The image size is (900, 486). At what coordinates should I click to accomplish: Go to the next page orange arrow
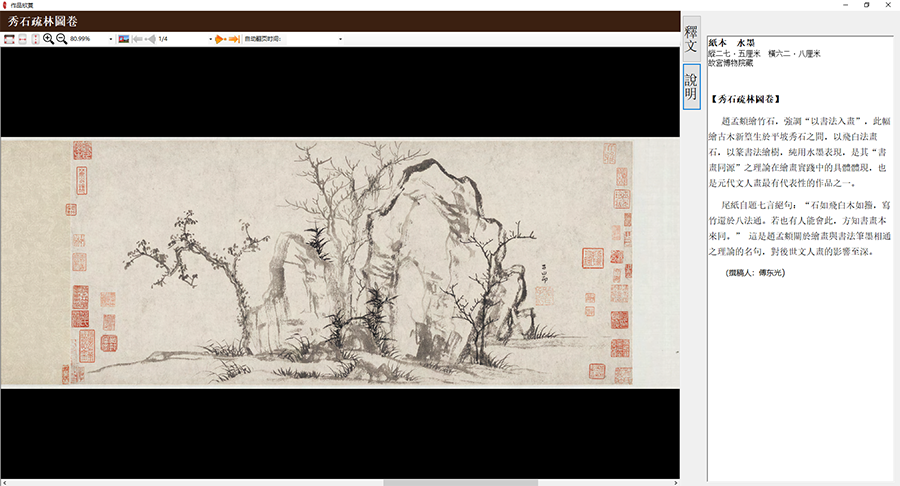[x=221, y=39]
